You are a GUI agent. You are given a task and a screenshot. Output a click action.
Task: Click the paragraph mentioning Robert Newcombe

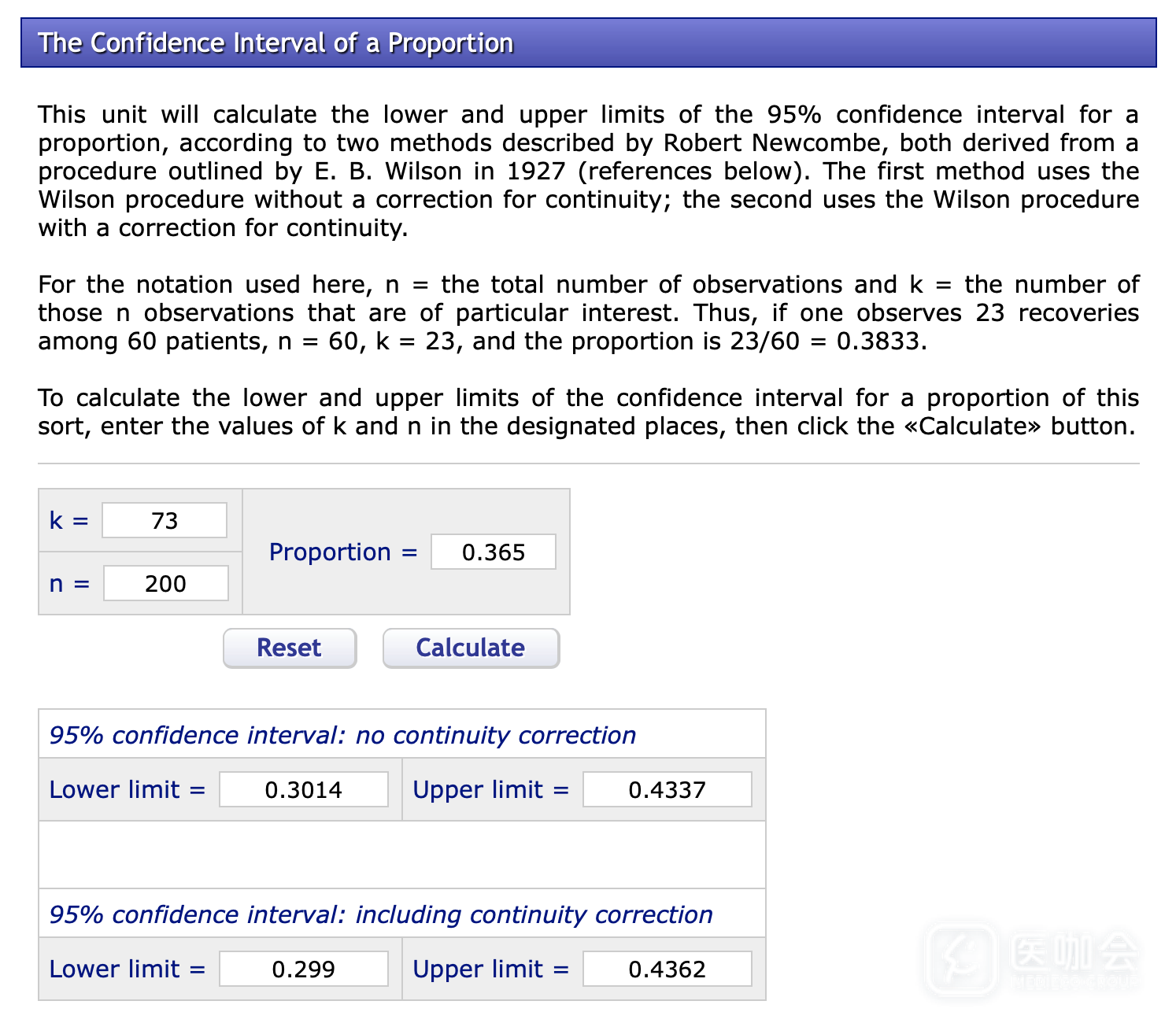(x=588, y=172)
